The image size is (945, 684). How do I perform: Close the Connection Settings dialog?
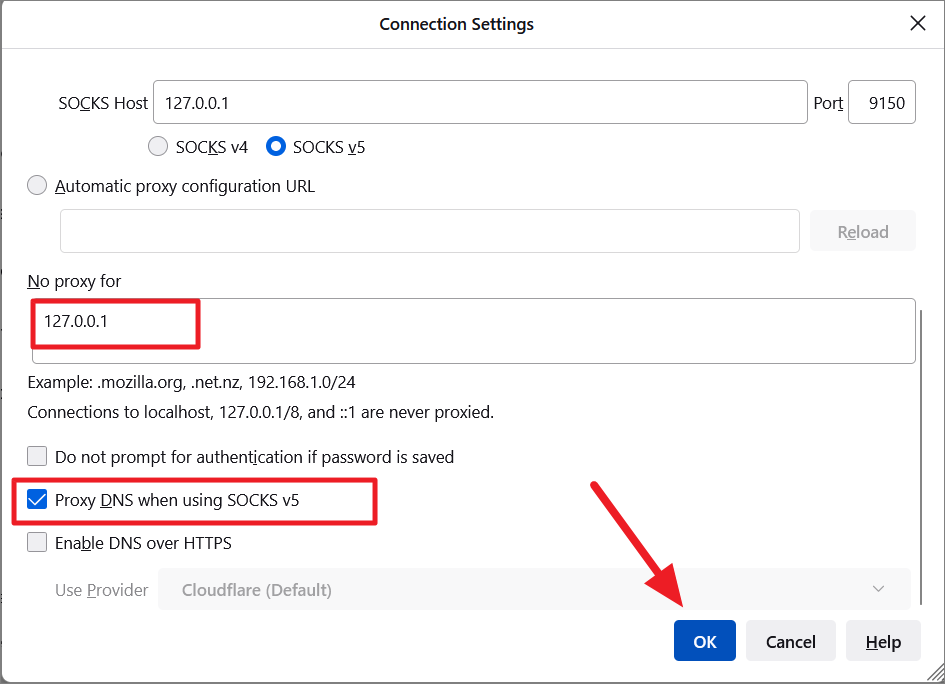click(917, 24)
